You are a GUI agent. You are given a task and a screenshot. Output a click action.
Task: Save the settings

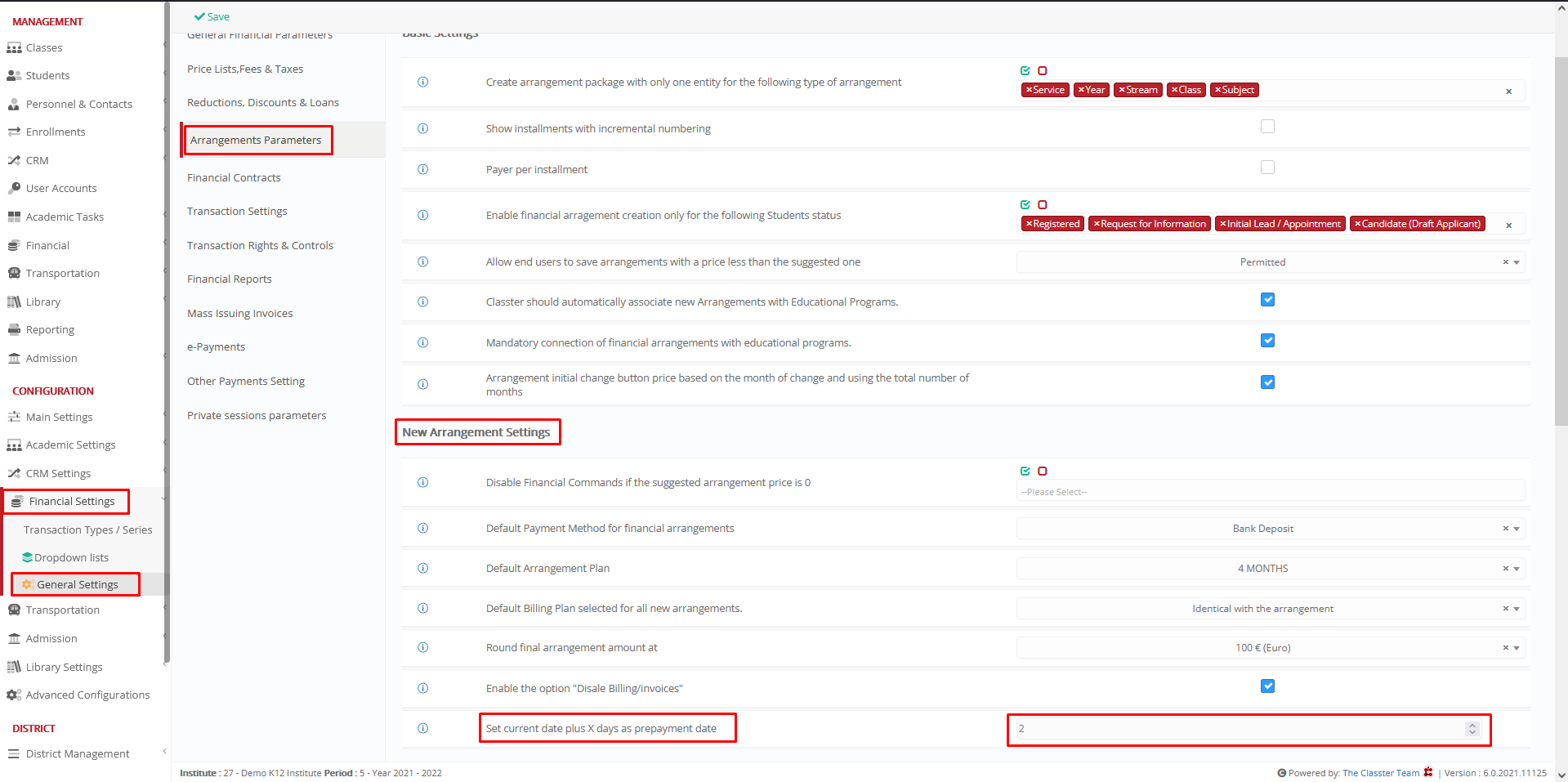[212, 16]
